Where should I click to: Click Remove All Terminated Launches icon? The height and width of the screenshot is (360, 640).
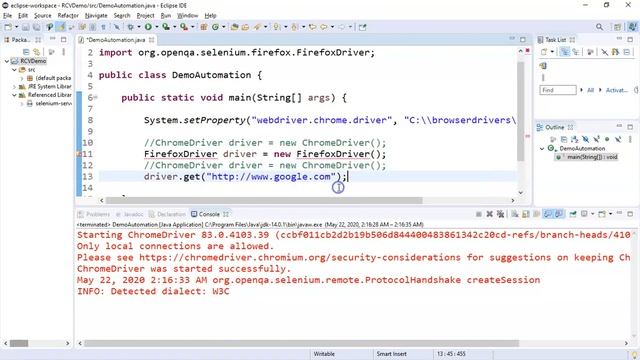pyautogui.click(x=500, y=214)
